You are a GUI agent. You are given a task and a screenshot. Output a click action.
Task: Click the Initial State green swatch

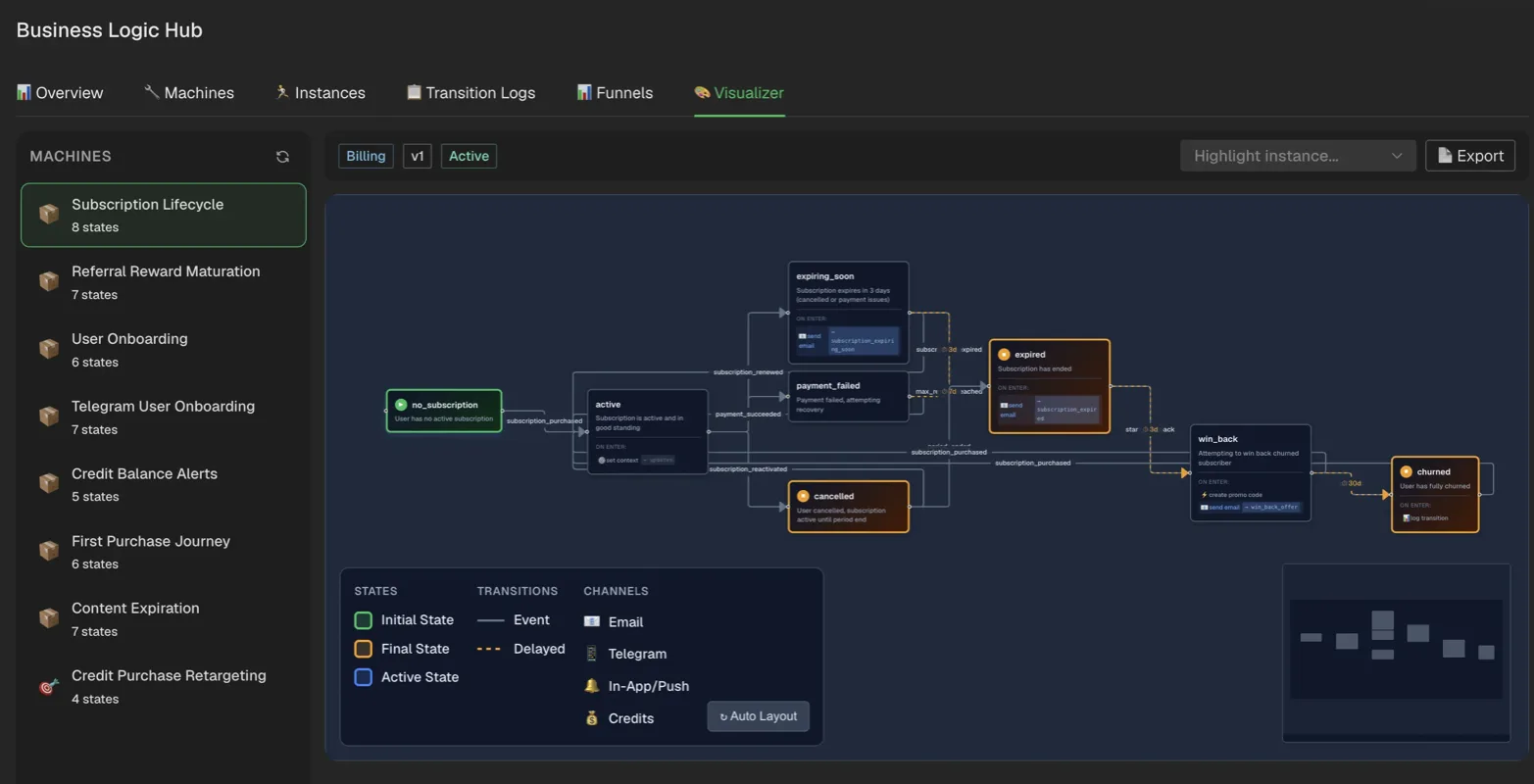click(x=363, y=620)
